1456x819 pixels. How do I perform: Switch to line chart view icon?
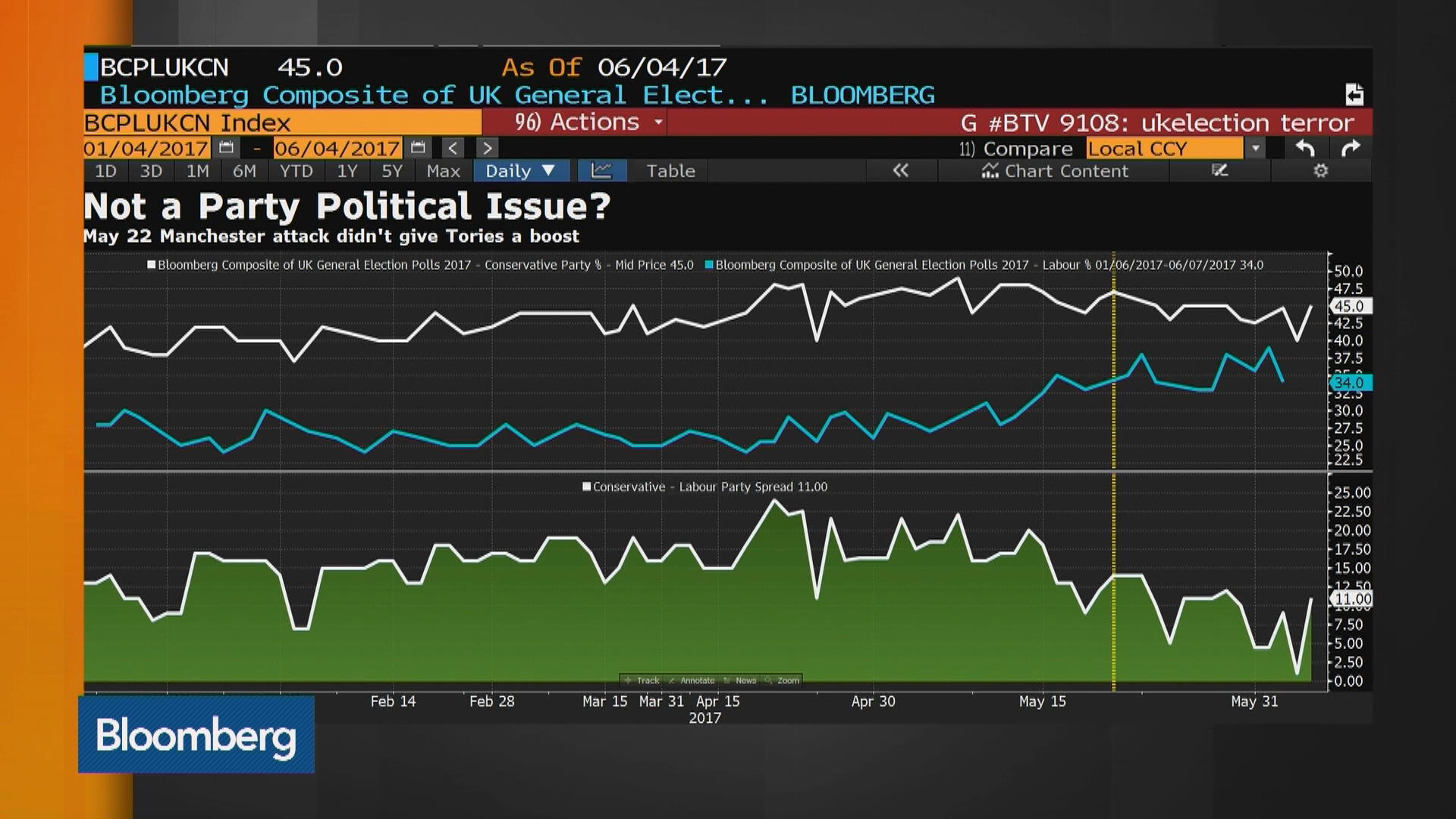[601, 171]
